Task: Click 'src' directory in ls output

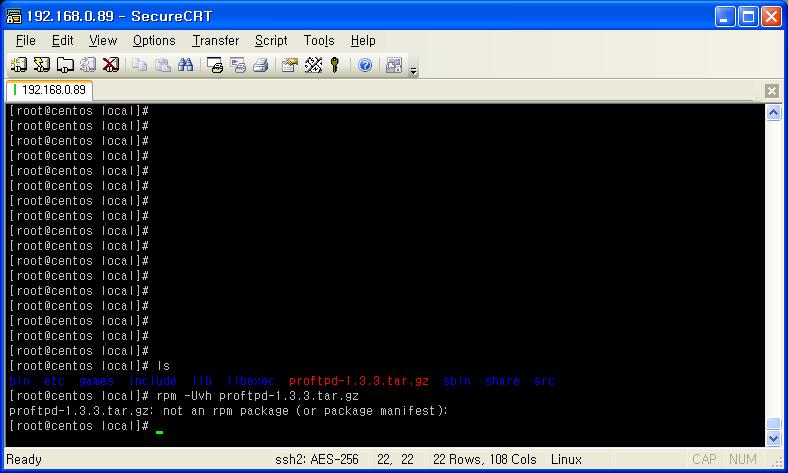Action: (x=544, y=381)
